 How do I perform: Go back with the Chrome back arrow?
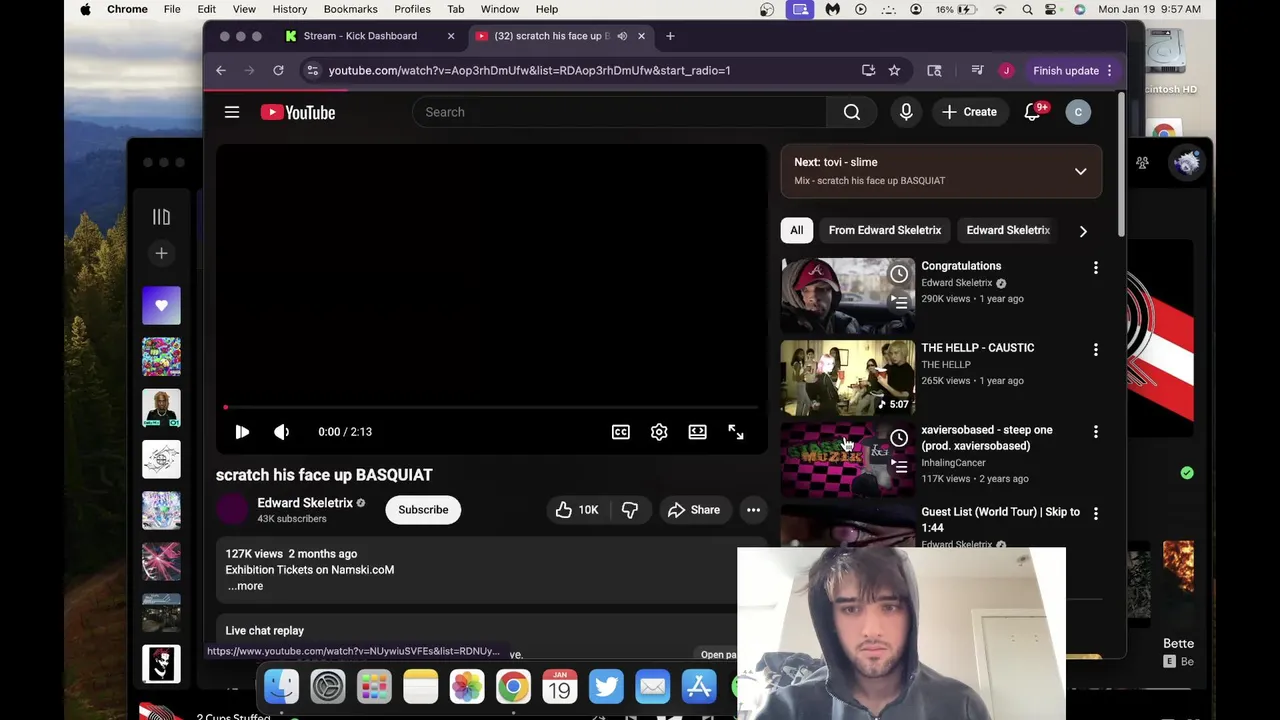tap(221, 71)
